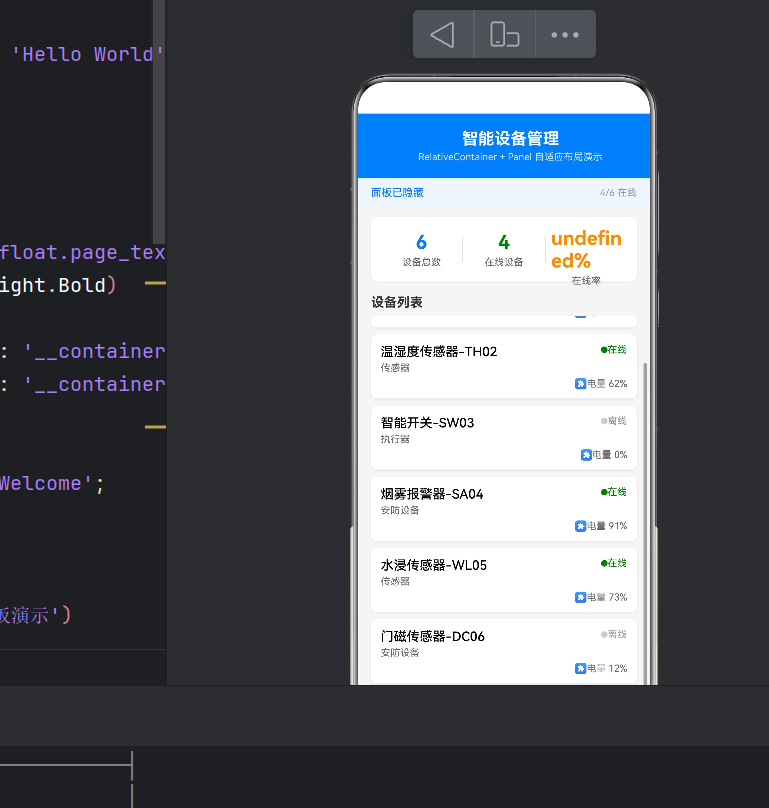Tap the undefined% online rate value
This screenshot has width=769, height=808.
tap(586, 249)
